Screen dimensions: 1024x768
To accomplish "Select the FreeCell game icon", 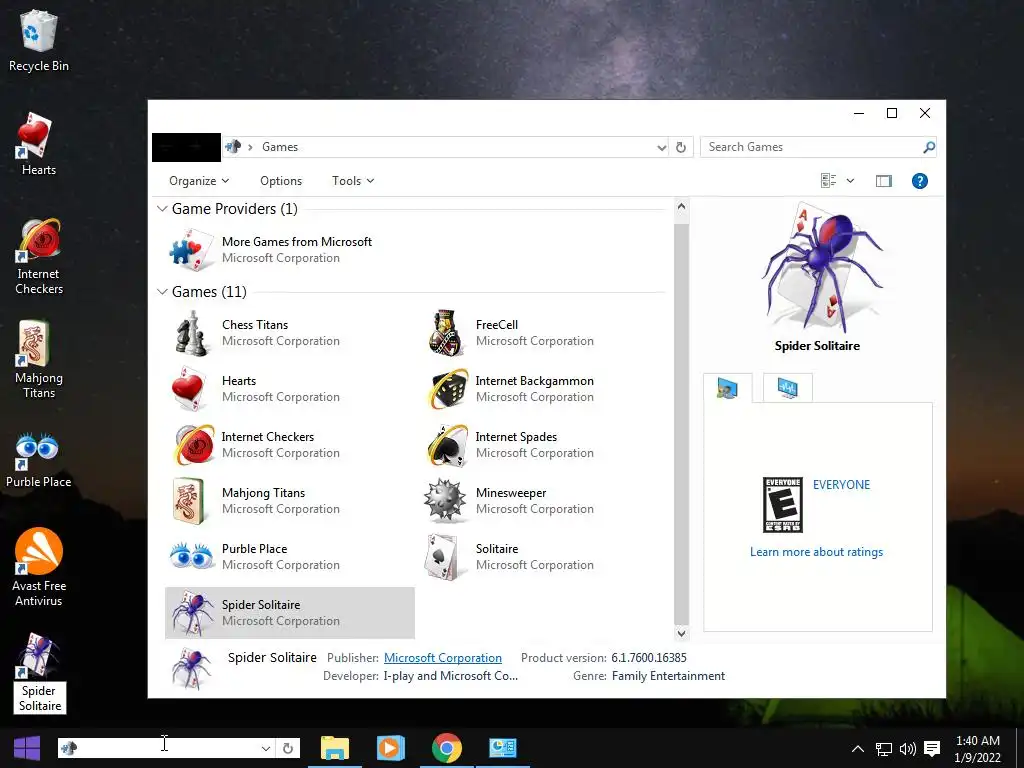I will pyautogui.click(x=446, y=333).
